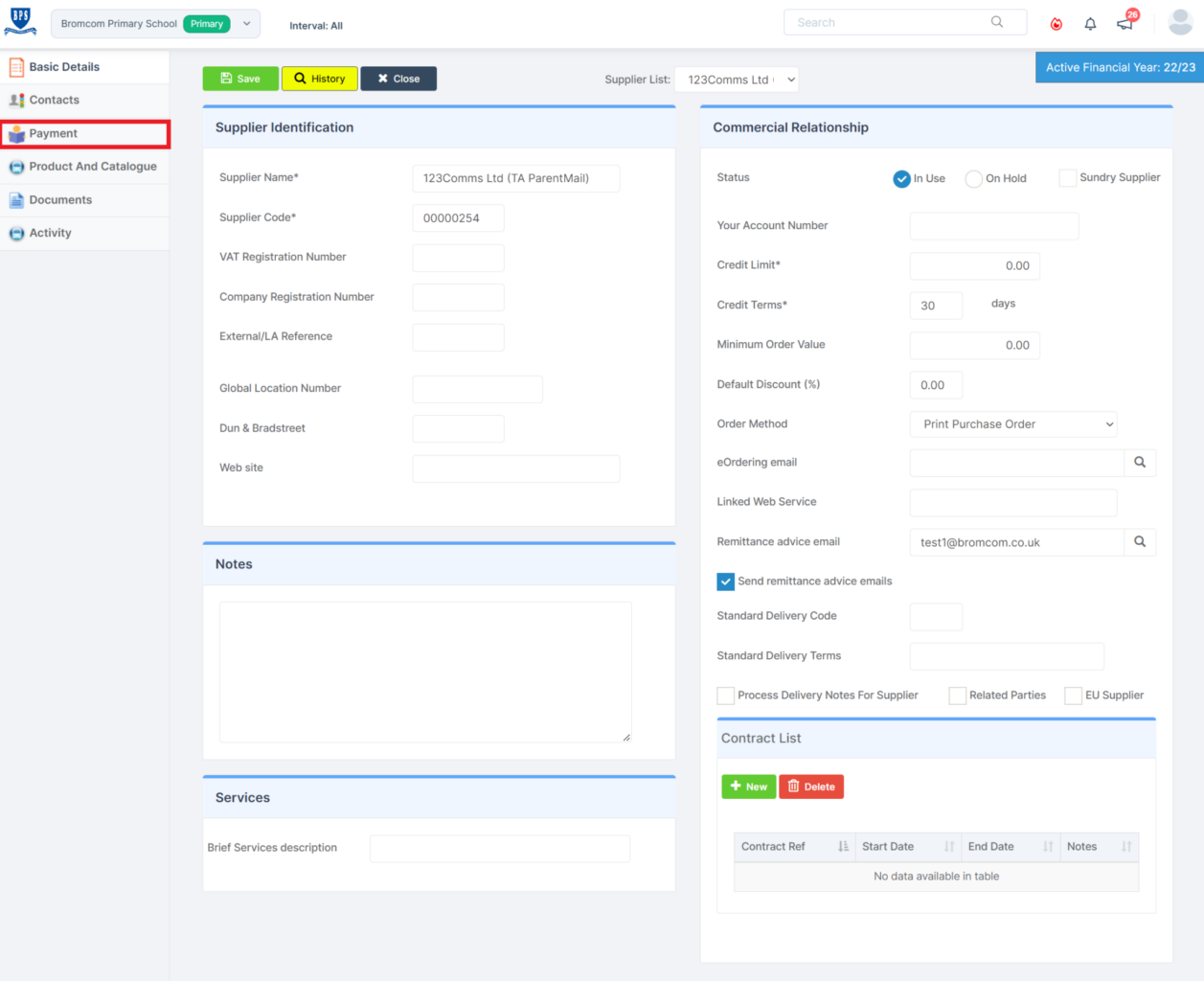Tick the Related Parties checkbox

click(957, 696)
